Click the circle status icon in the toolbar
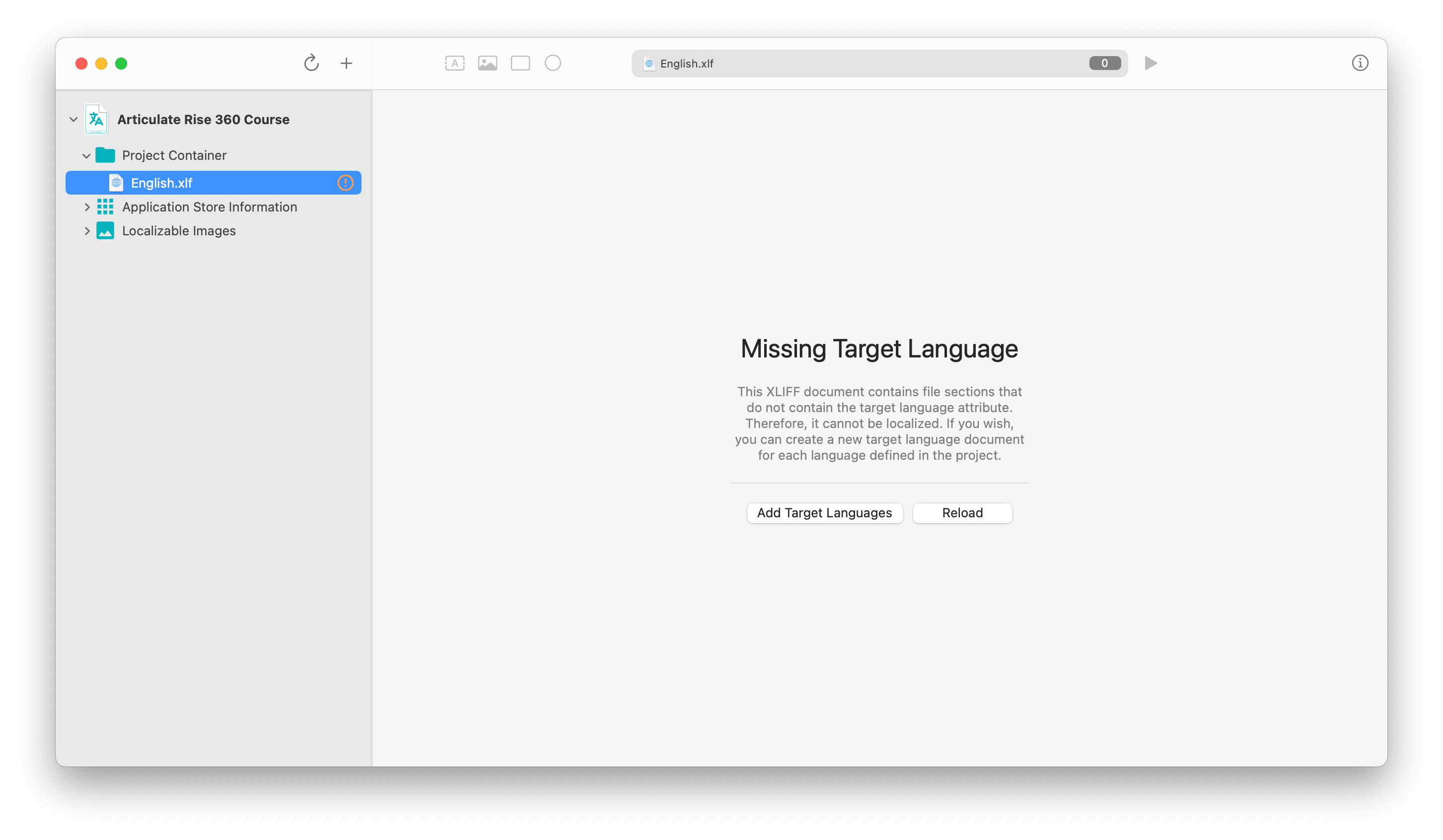This screenshot has width=1443, height=840. [553, 63]
